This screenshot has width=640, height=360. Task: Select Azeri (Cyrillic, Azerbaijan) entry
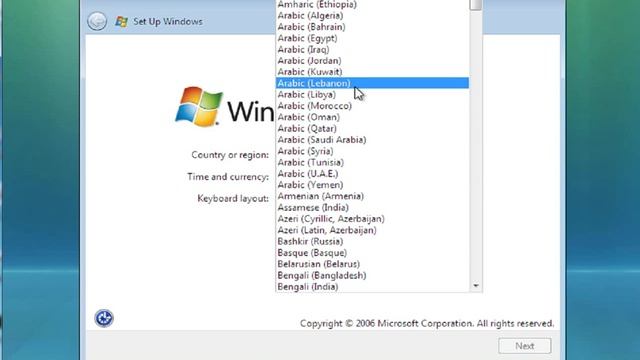[x=372, y=219]
